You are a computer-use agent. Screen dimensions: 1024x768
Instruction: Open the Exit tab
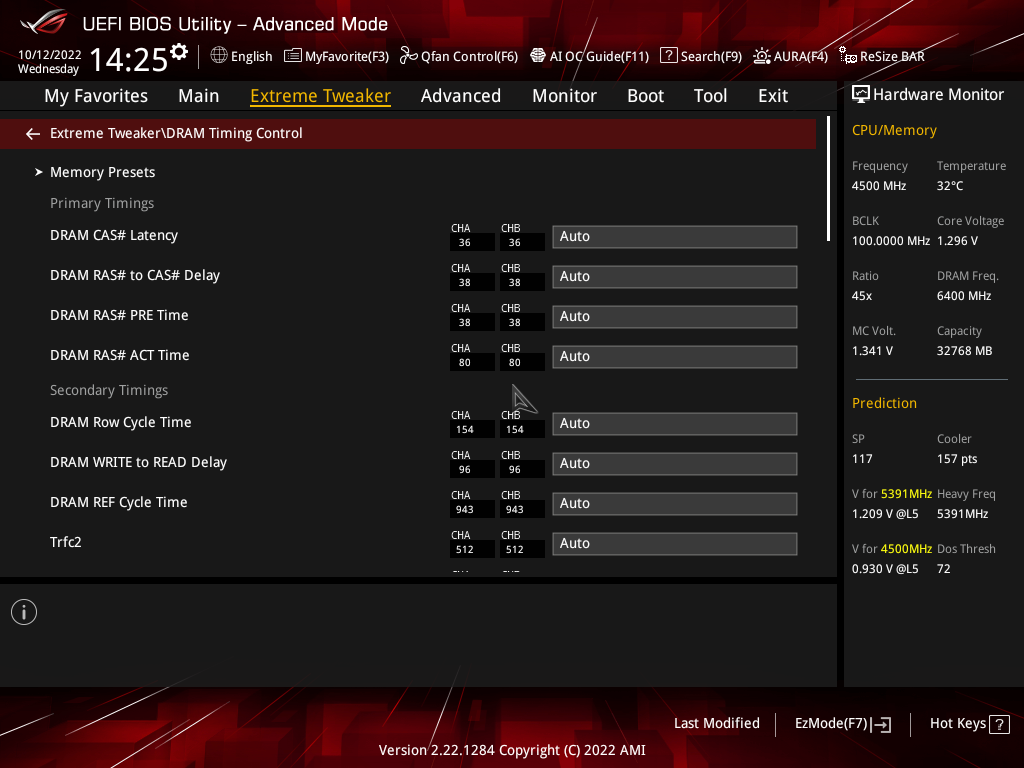pos(773,96)
